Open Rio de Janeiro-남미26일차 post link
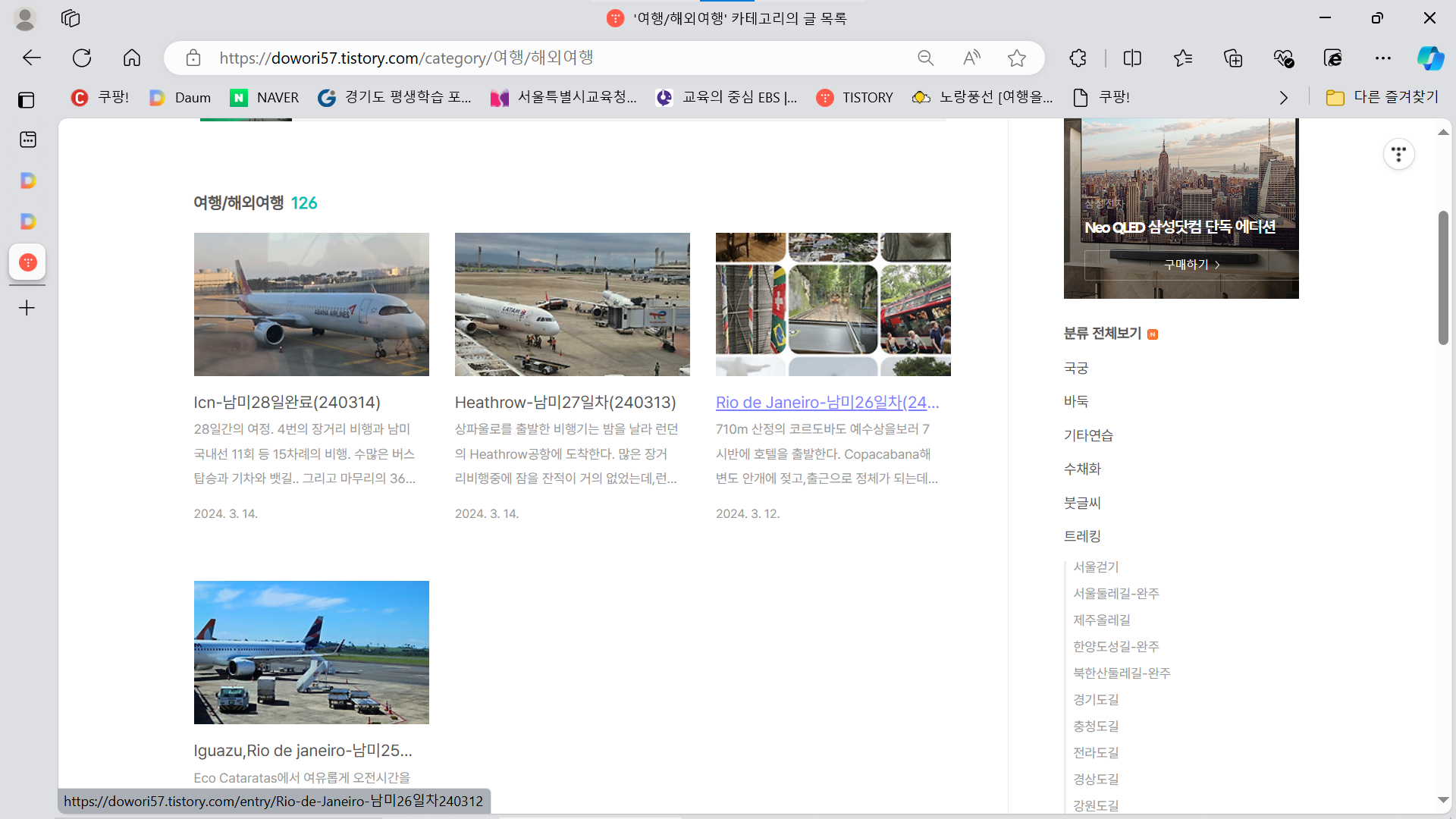 827,403
